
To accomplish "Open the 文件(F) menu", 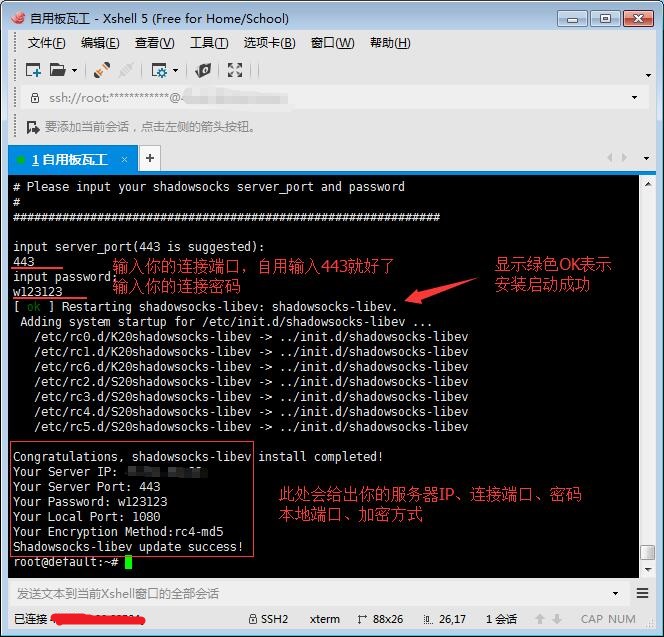I will point(47,43).
